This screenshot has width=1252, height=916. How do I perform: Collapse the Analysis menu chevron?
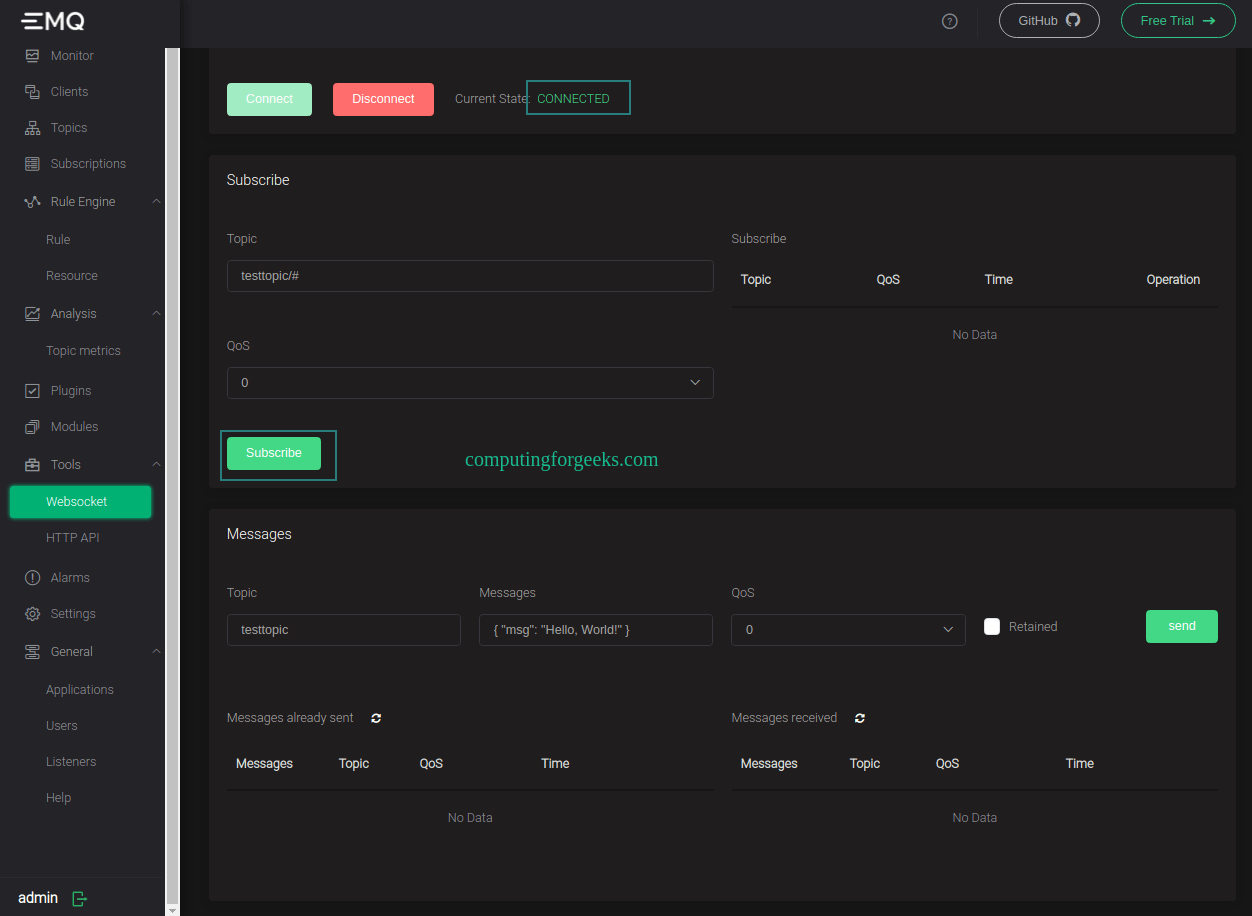(156, 314)
